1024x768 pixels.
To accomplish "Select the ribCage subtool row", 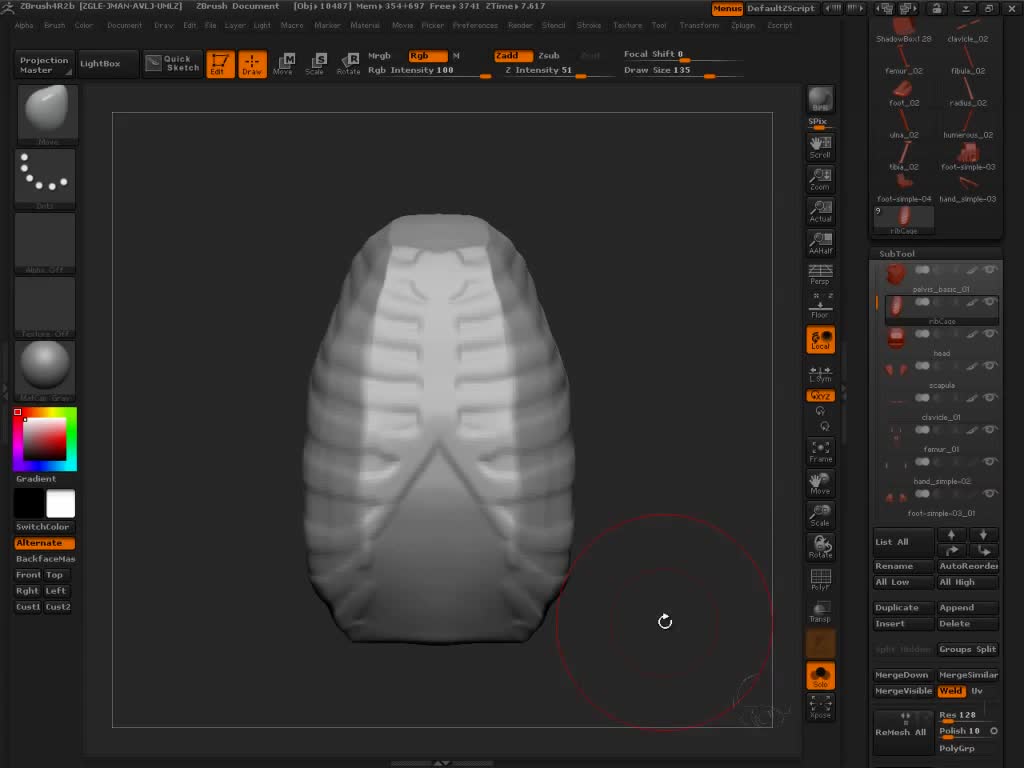I will (x=941, y=309).
